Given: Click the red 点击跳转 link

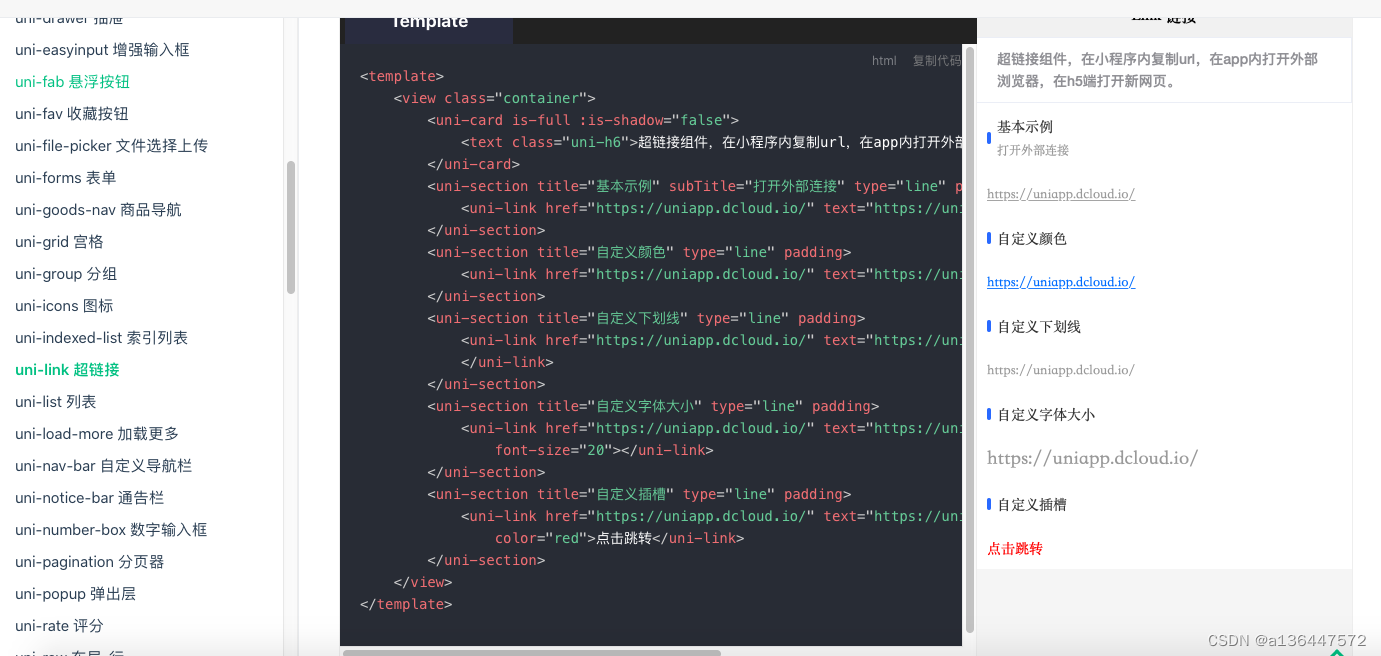Looking at the screenshot, I should click(1015, 549).
